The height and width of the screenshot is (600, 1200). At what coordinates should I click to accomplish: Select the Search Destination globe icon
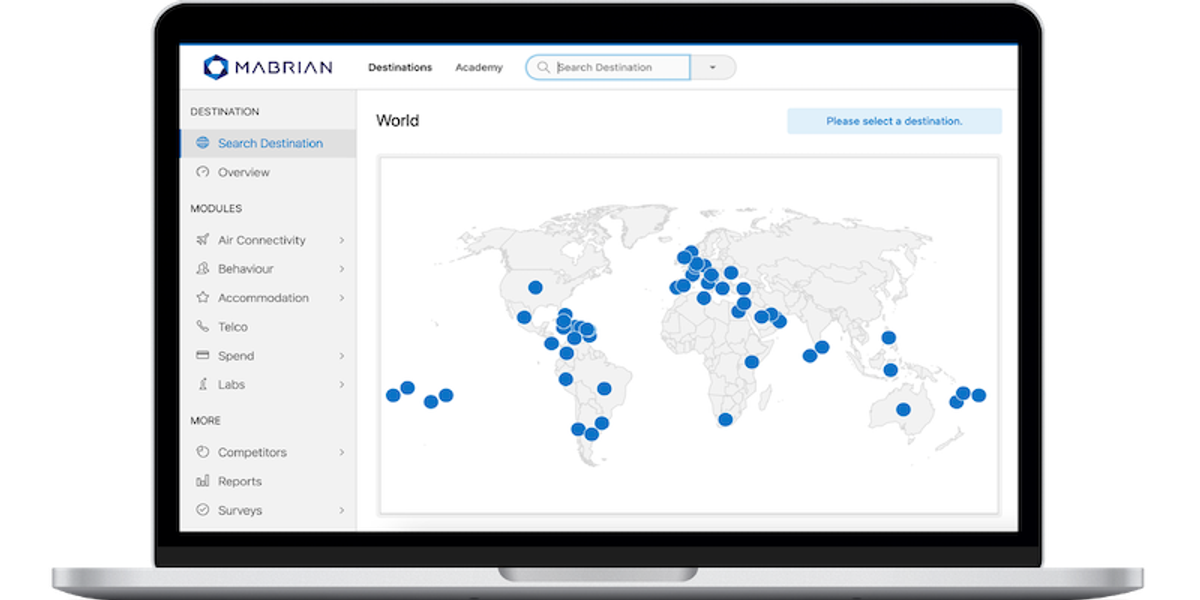[203, 143]
